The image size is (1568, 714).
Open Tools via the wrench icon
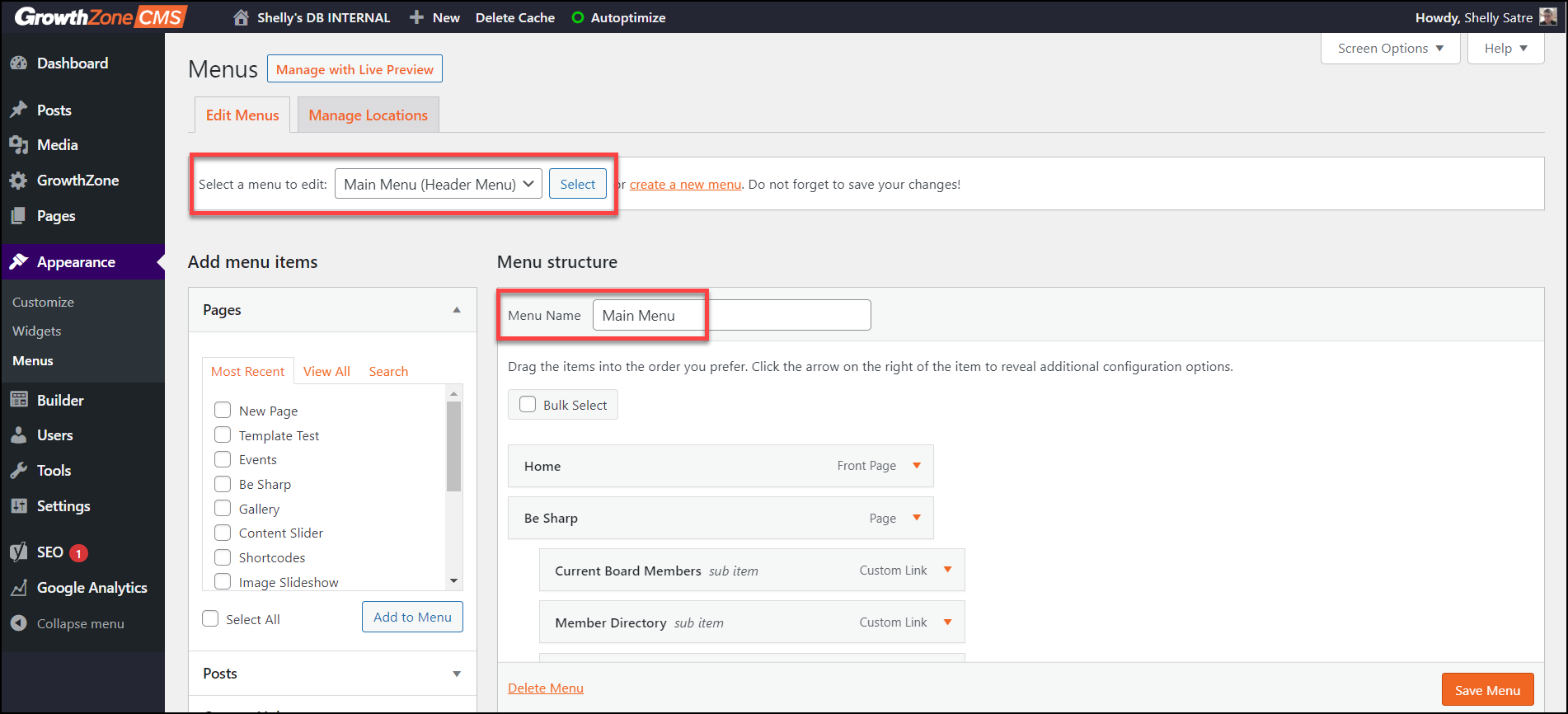pos(19,471)
